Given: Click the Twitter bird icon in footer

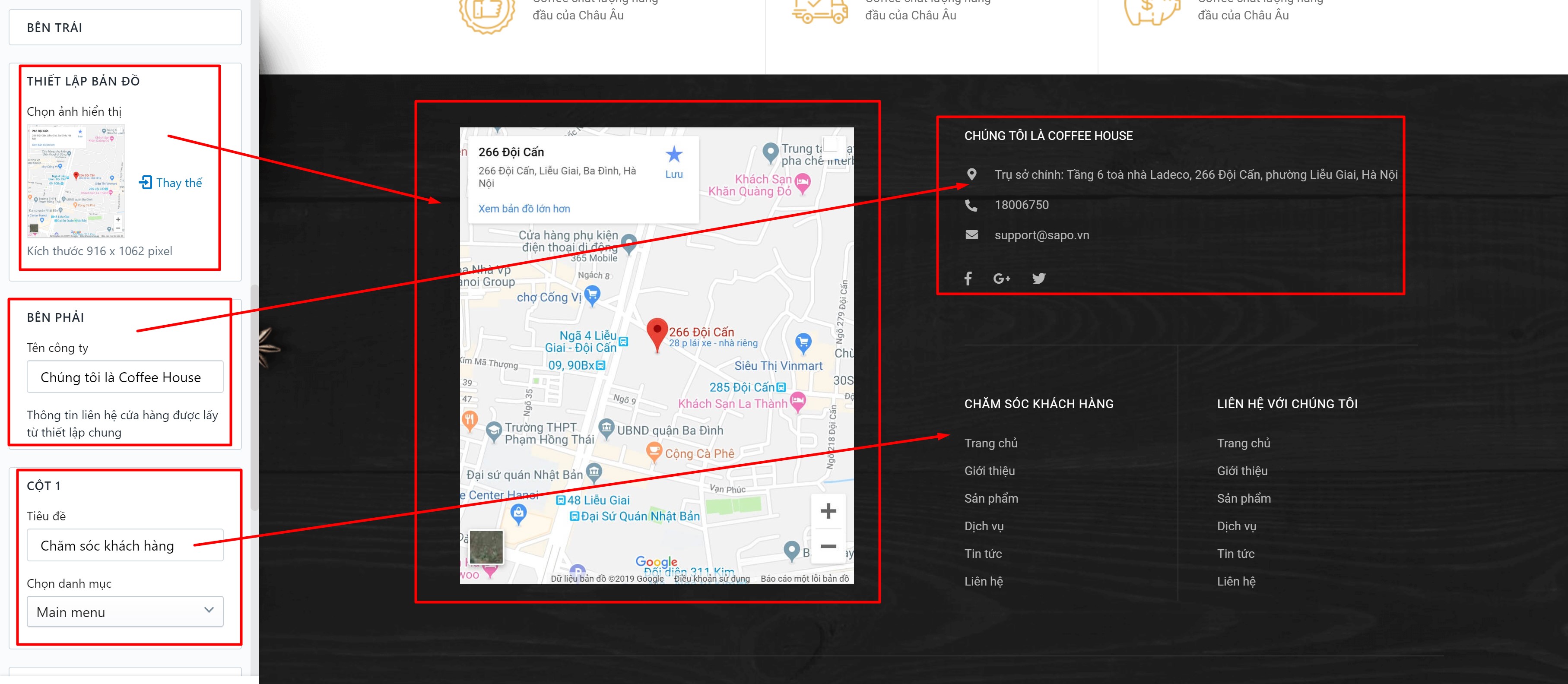Looking at the screenshot, I should click(x=1038, y=278).
